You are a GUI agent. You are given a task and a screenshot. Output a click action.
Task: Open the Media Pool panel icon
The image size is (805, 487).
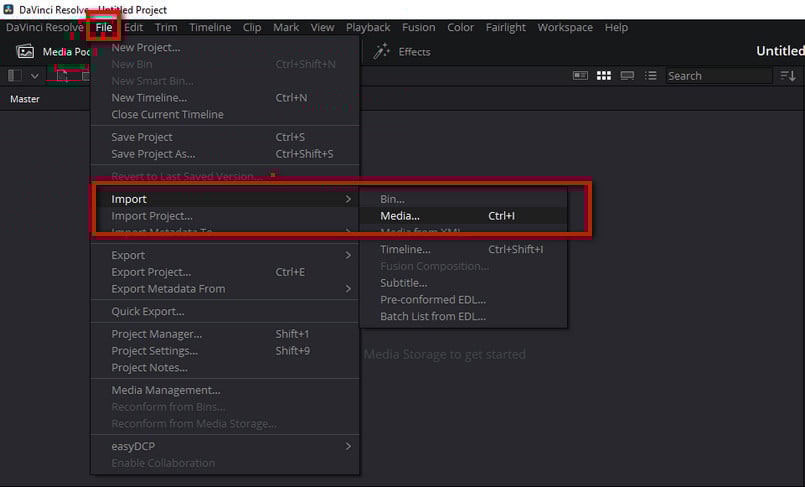[x=25, y=52]
